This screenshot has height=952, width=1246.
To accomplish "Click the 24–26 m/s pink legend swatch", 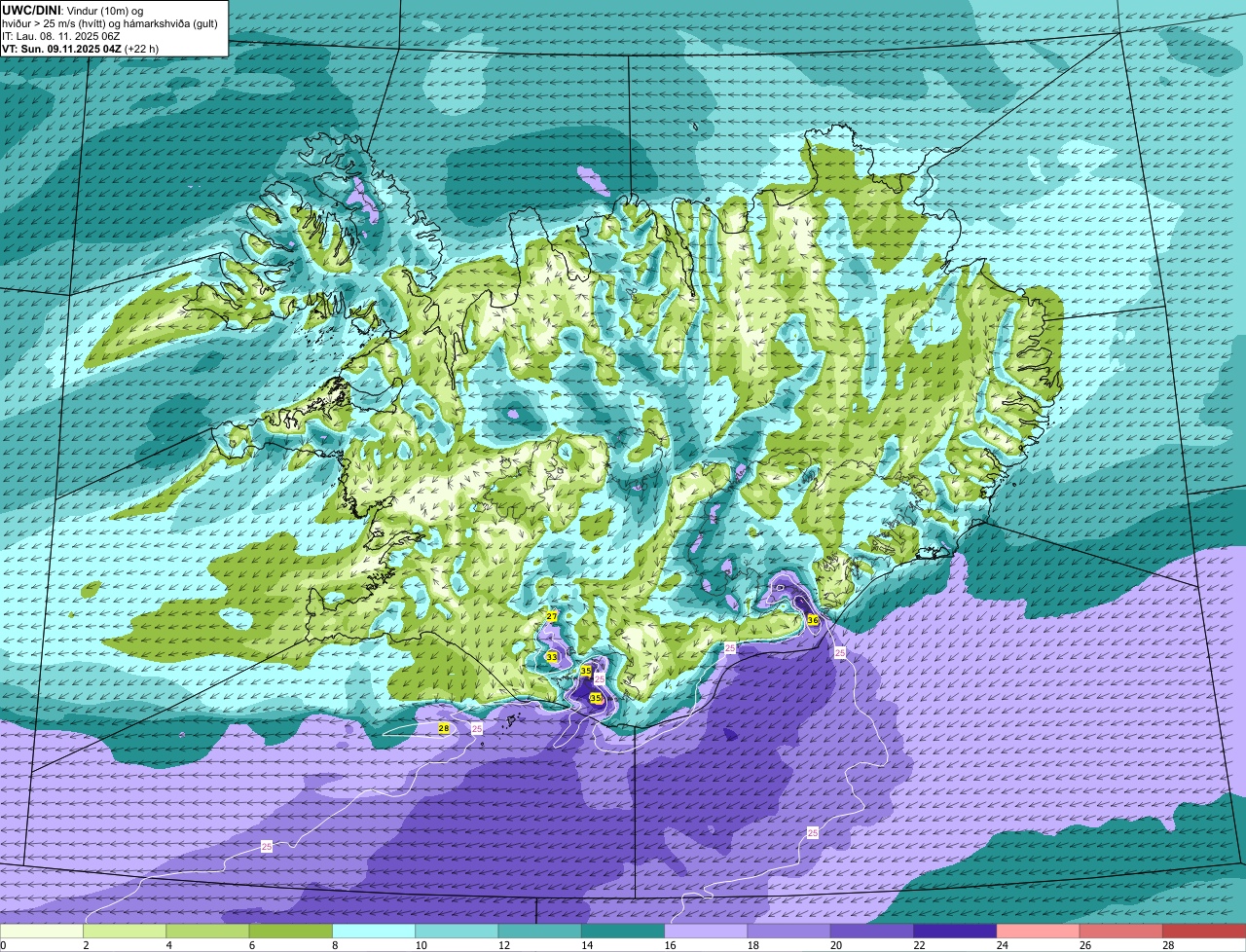I will (1038, 931).
